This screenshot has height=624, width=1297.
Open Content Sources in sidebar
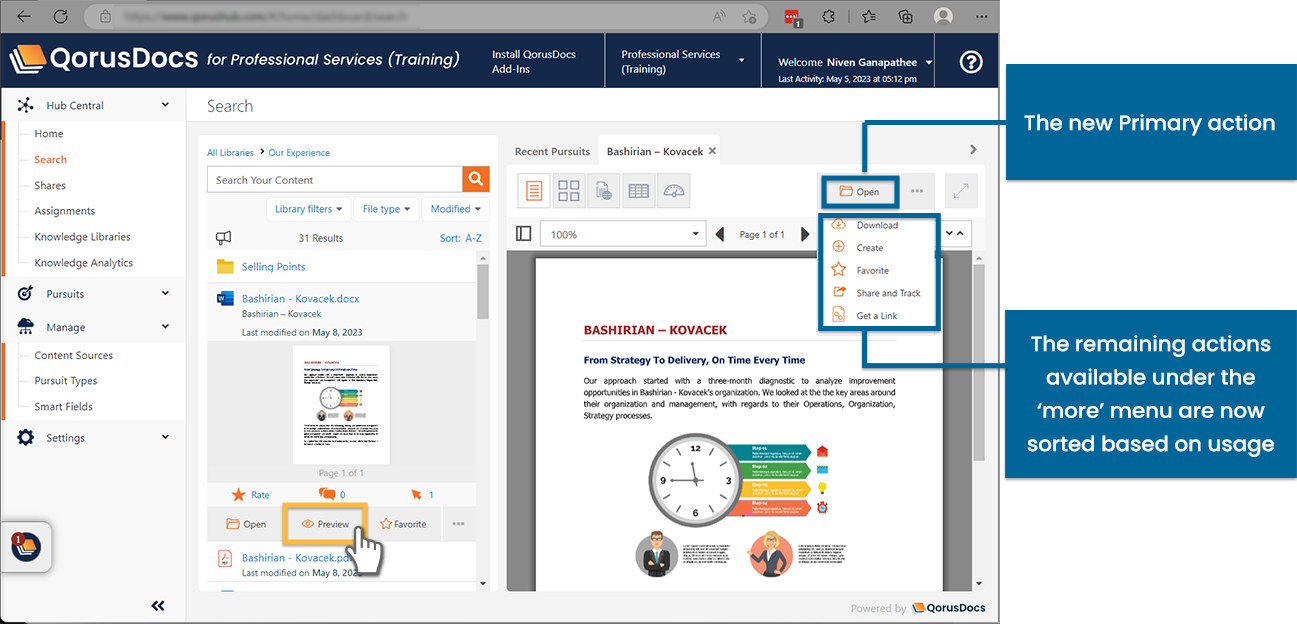point(74,355)
